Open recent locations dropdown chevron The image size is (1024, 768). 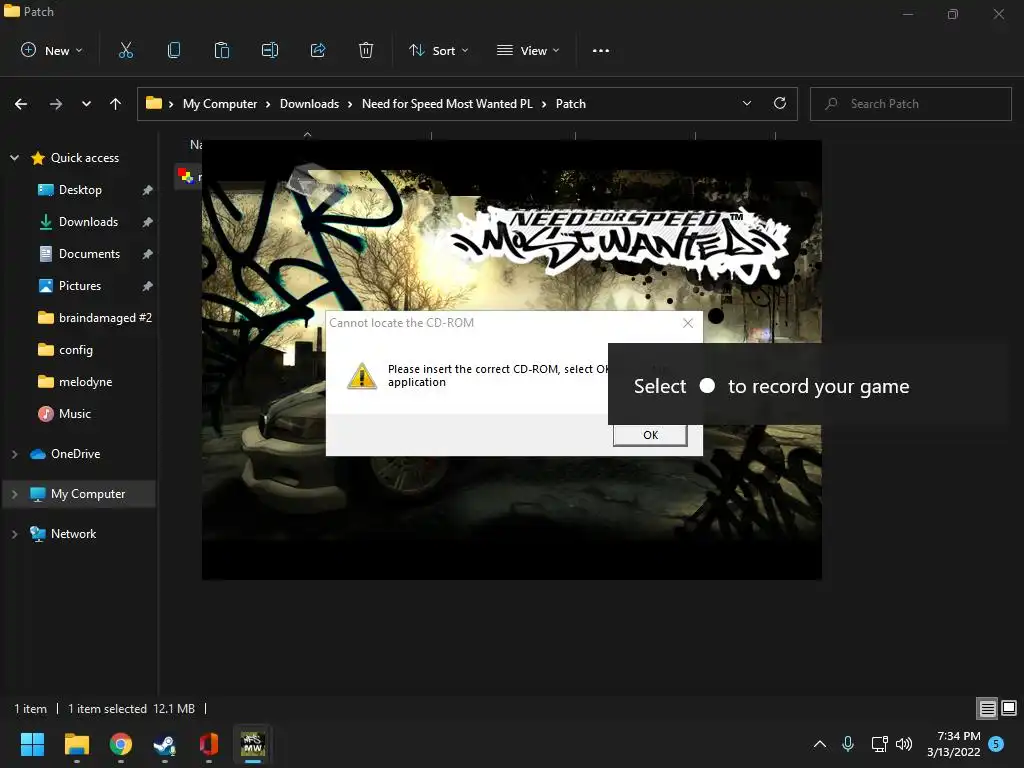click(86, 104)
